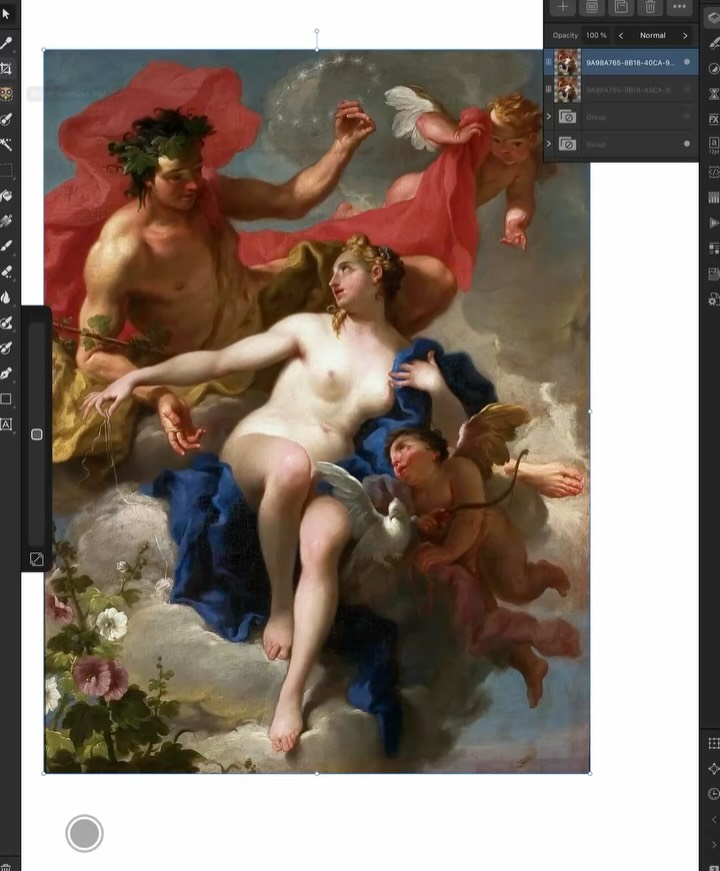Select the Move tool arrow
Viewport: 720px width, 871px height.
click(x=6, y=14)
